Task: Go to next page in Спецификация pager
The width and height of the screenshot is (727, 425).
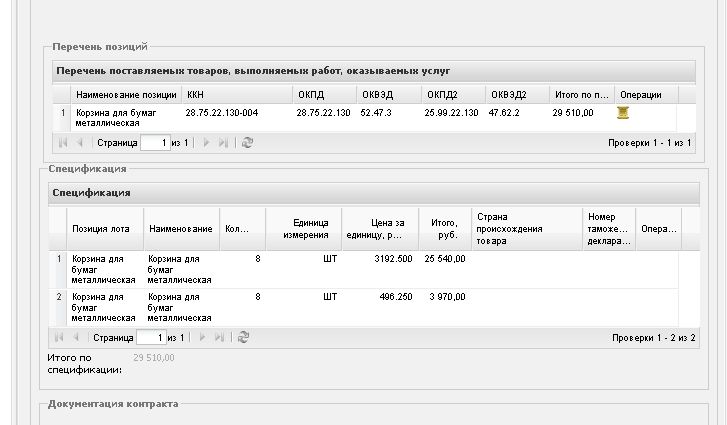Action: 202,337
